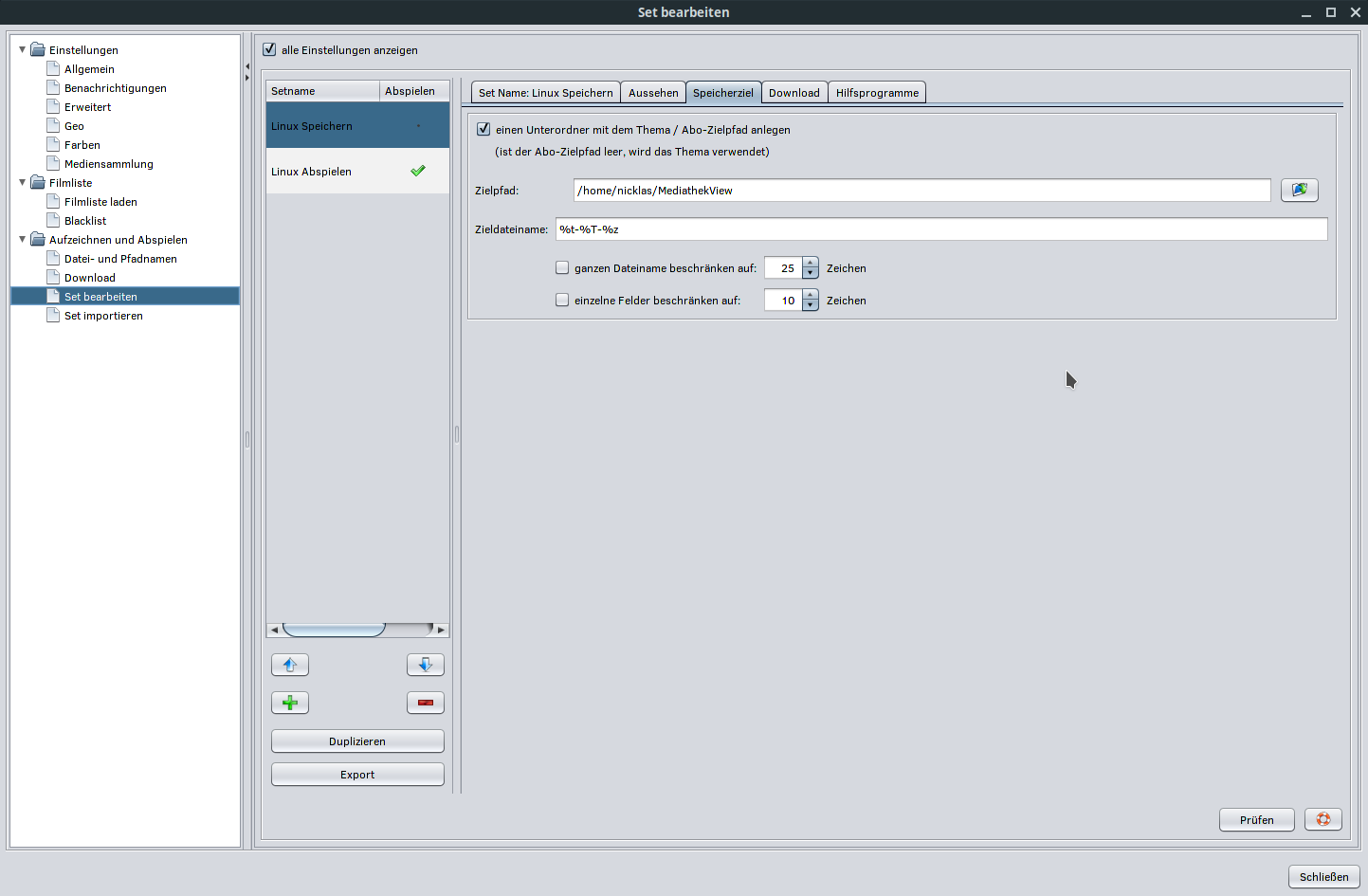The width and height of the screenshot is (1368, 896).
Task: Collapse the Einstellungen tree node
Action: pos(23,49)
